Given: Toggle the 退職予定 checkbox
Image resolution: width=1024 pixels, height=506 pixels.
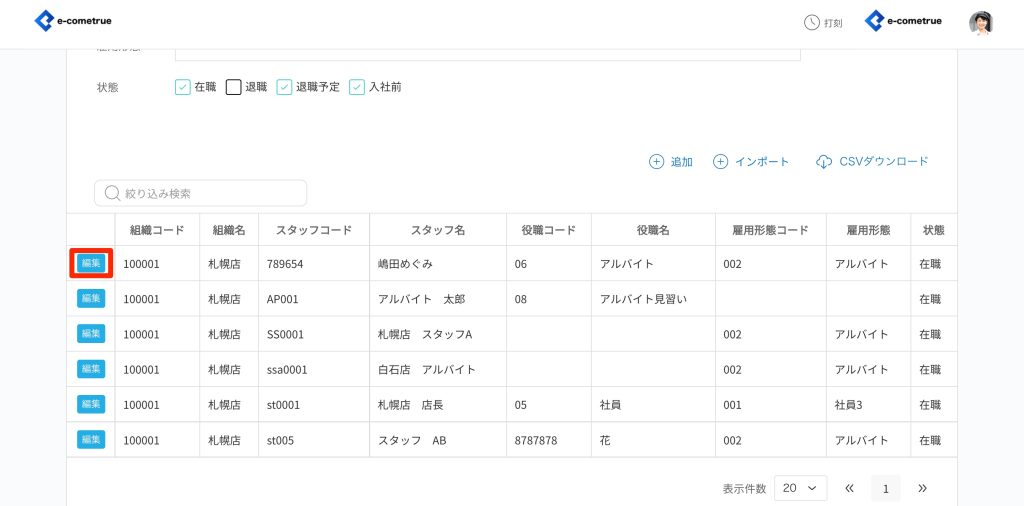Looking at the screenshot, I should pos(284,87).
